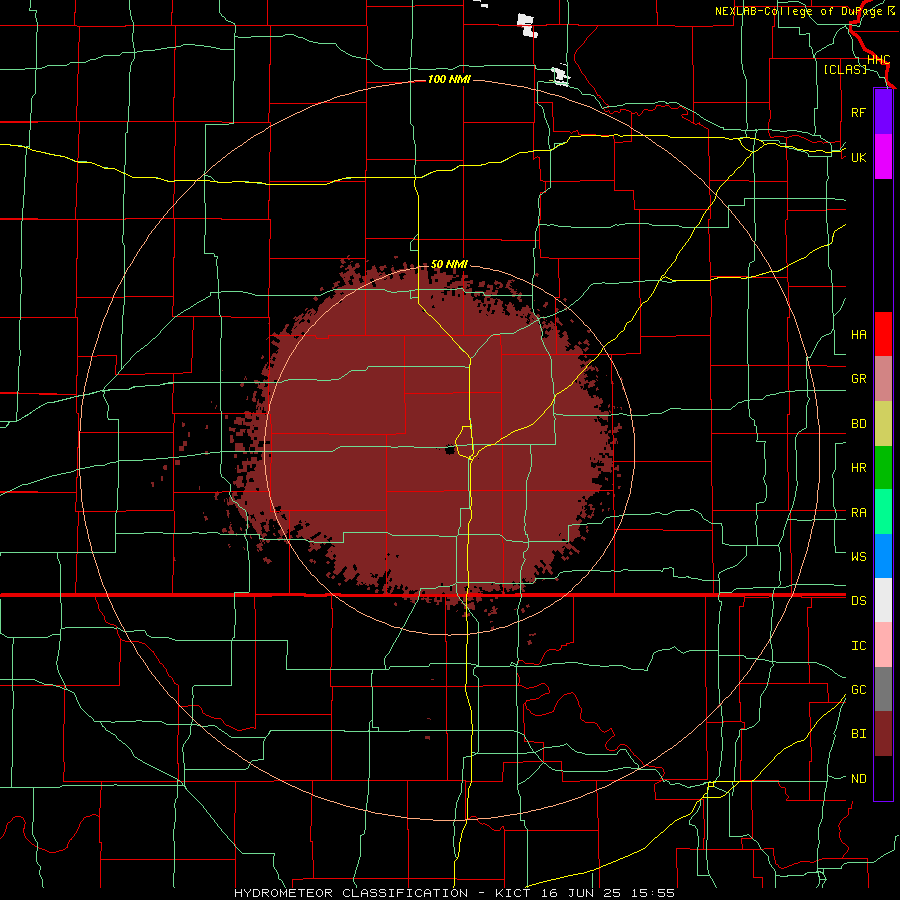Viewport: 900px width, 900px height.
Task: Click the HHC product label
Action: pos(878,60)
